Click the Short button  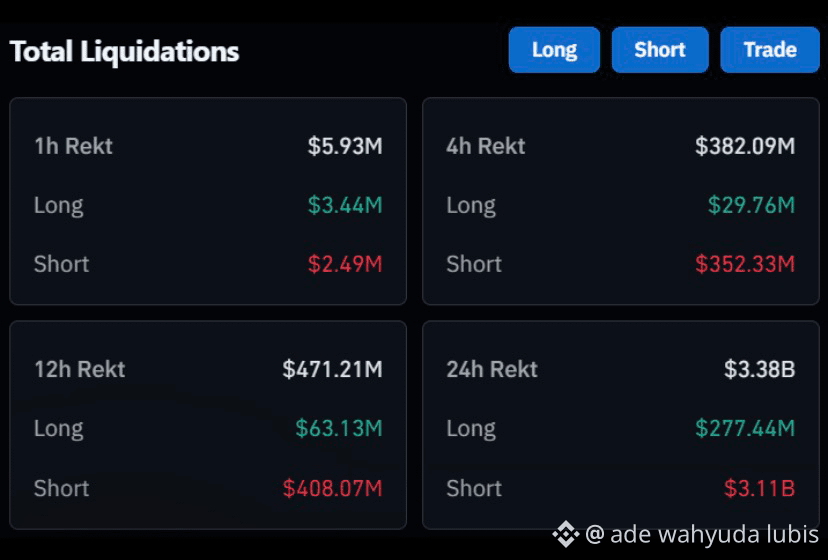(660, 50)
